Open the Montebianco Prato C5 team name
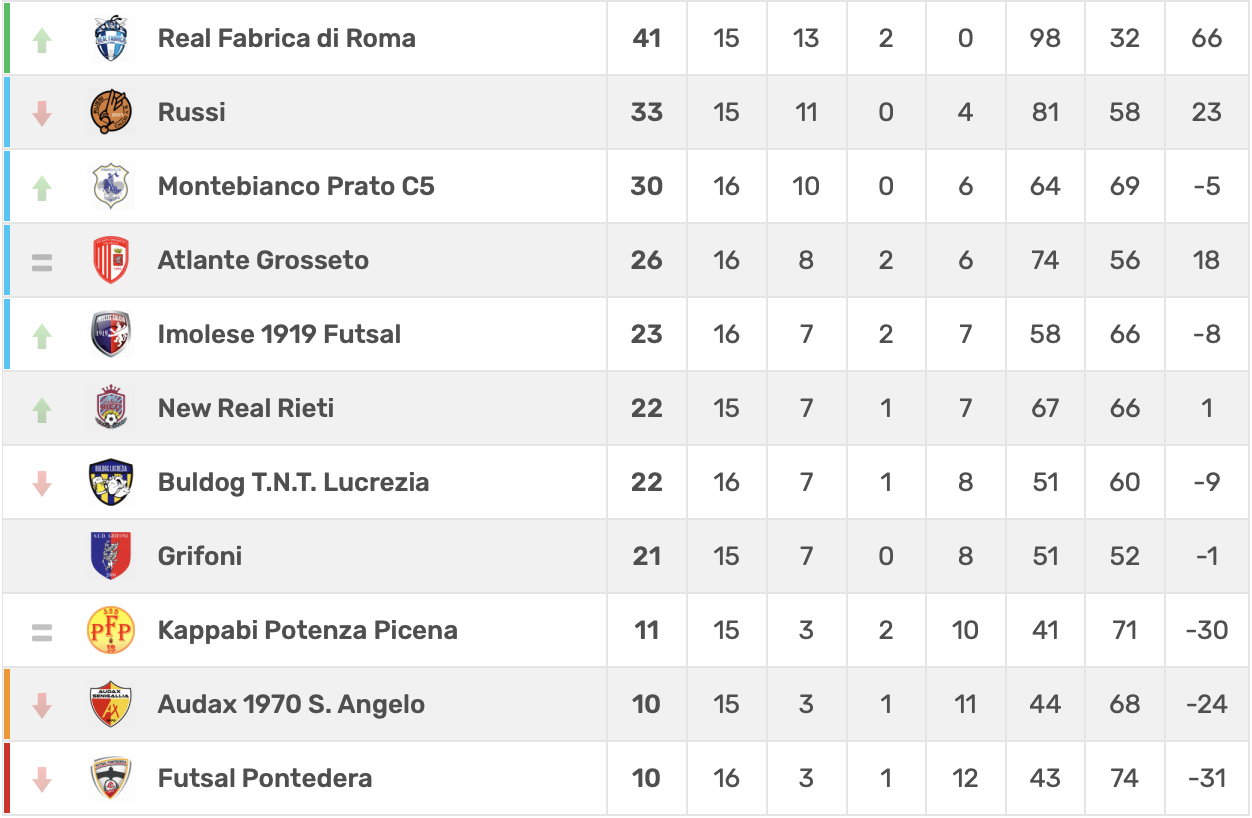The image size is (1252, 818). 296,186
